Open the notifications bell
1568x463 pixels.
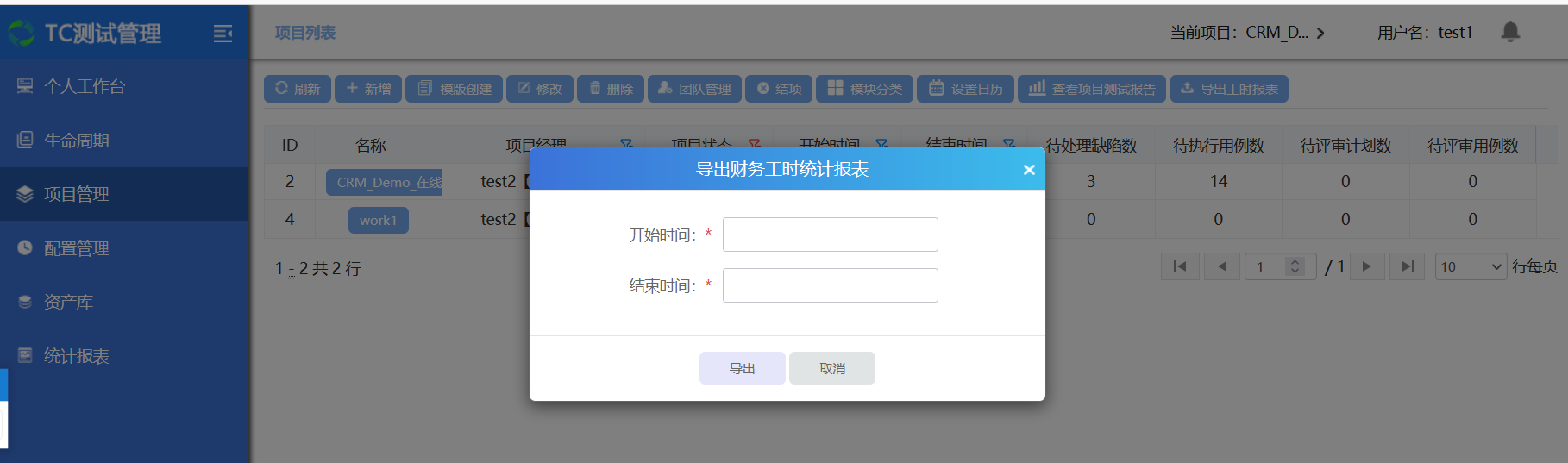click(1510, 32)
